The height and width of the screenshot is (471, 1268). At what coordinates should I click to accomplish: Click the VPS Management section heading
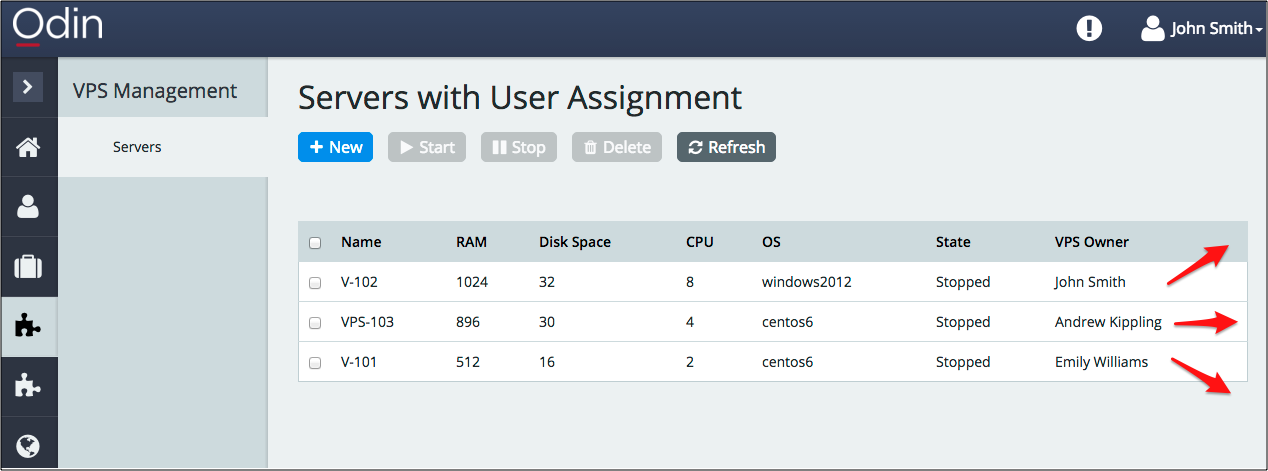[155, 91]
